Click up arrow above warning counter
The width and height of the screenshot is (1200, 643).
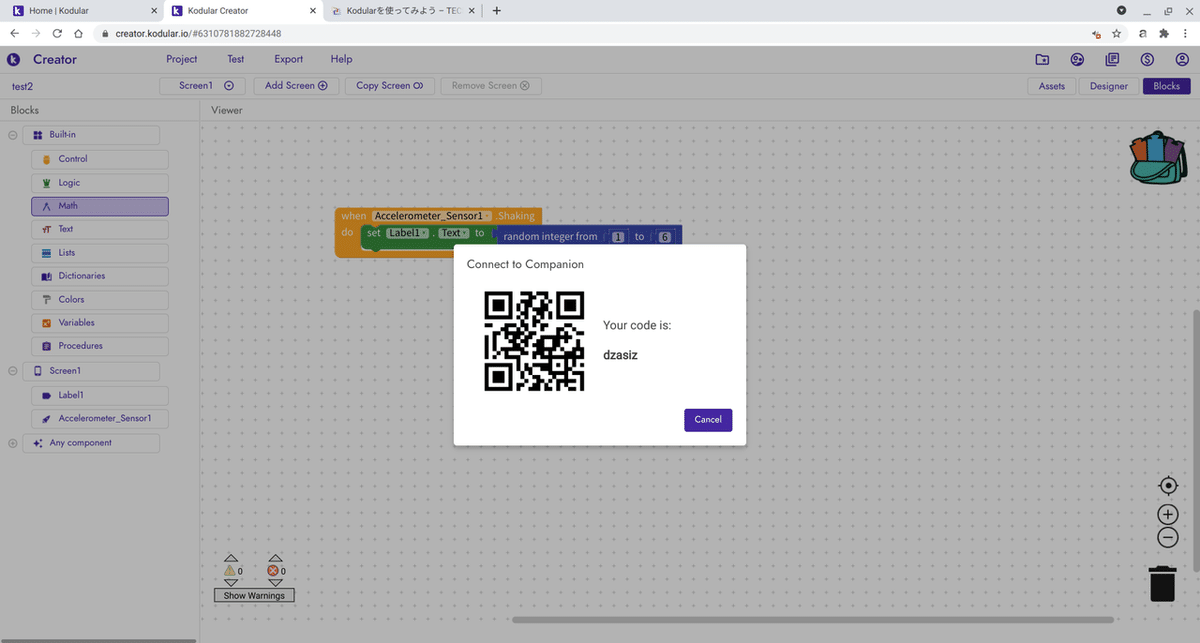coord(231,558)
